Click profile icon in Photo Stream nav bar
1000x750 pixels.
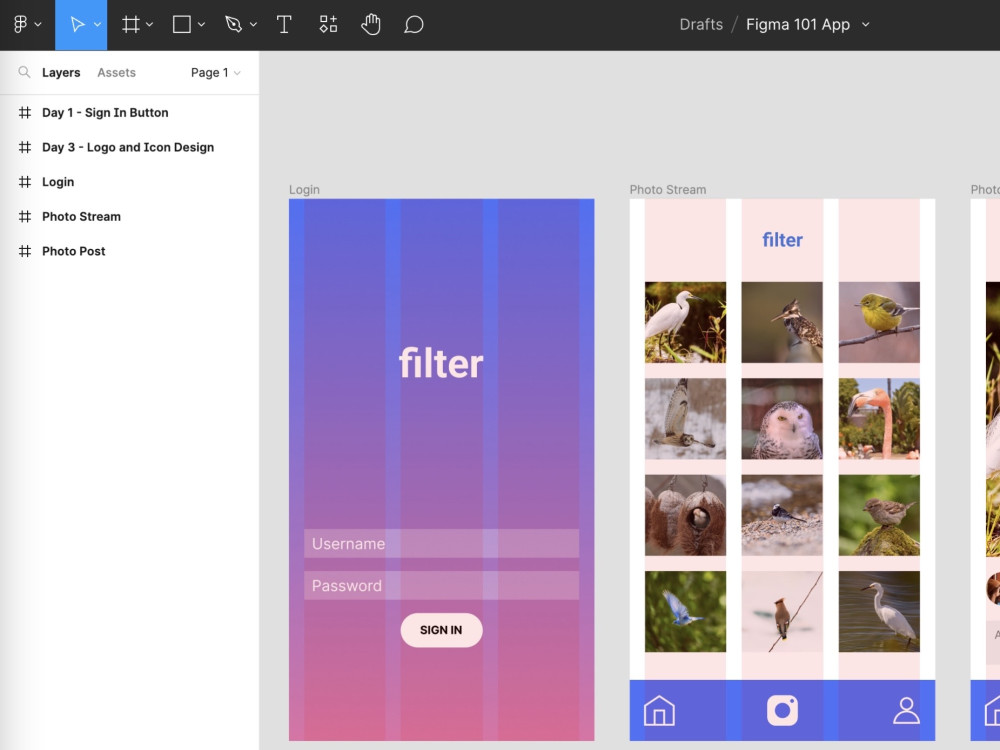click(906, 710)
